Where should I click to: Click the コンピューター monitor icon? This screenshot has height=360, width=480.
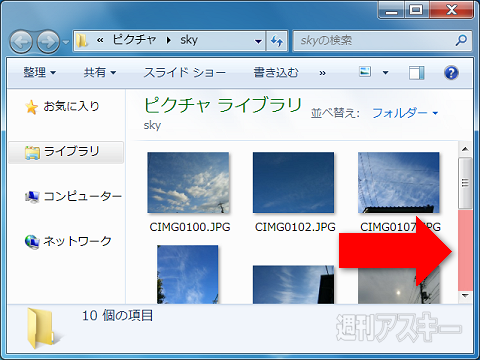click(32, 197)
